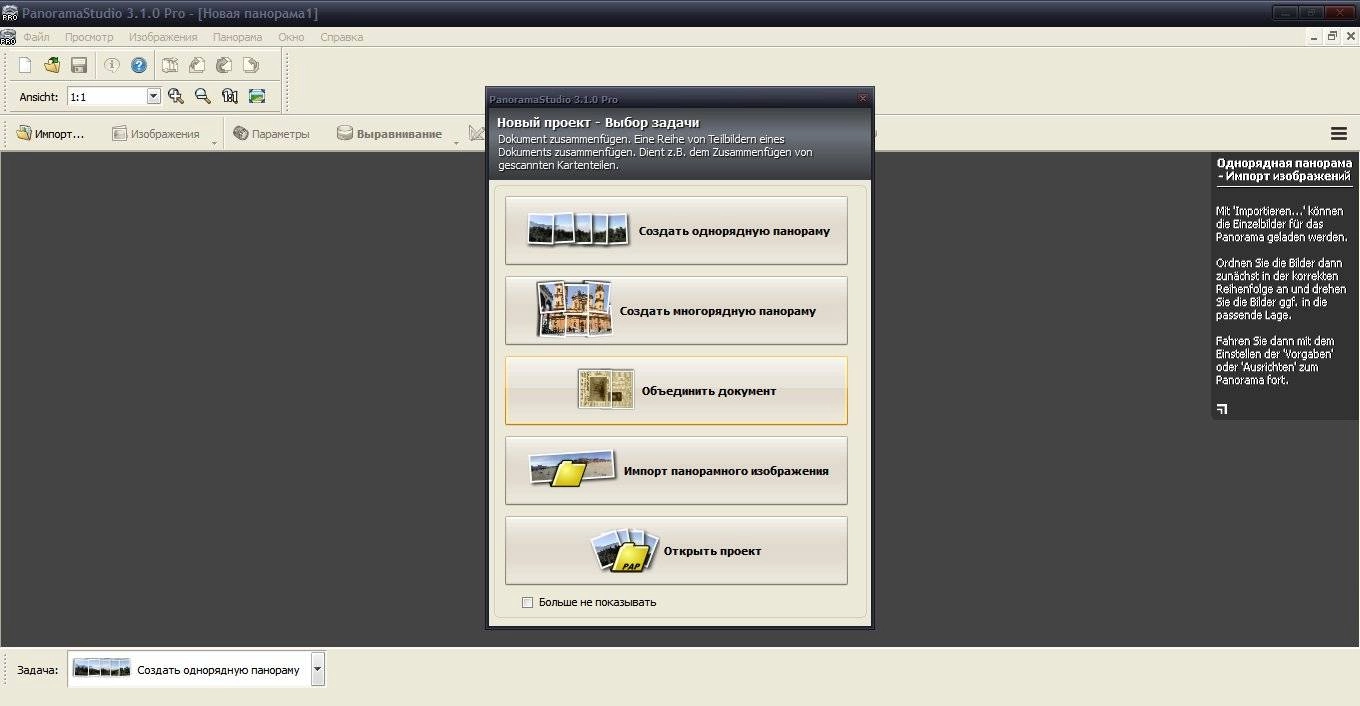
Task: Click the zoom in magnifier icon
Action: (x=176, y=96)
